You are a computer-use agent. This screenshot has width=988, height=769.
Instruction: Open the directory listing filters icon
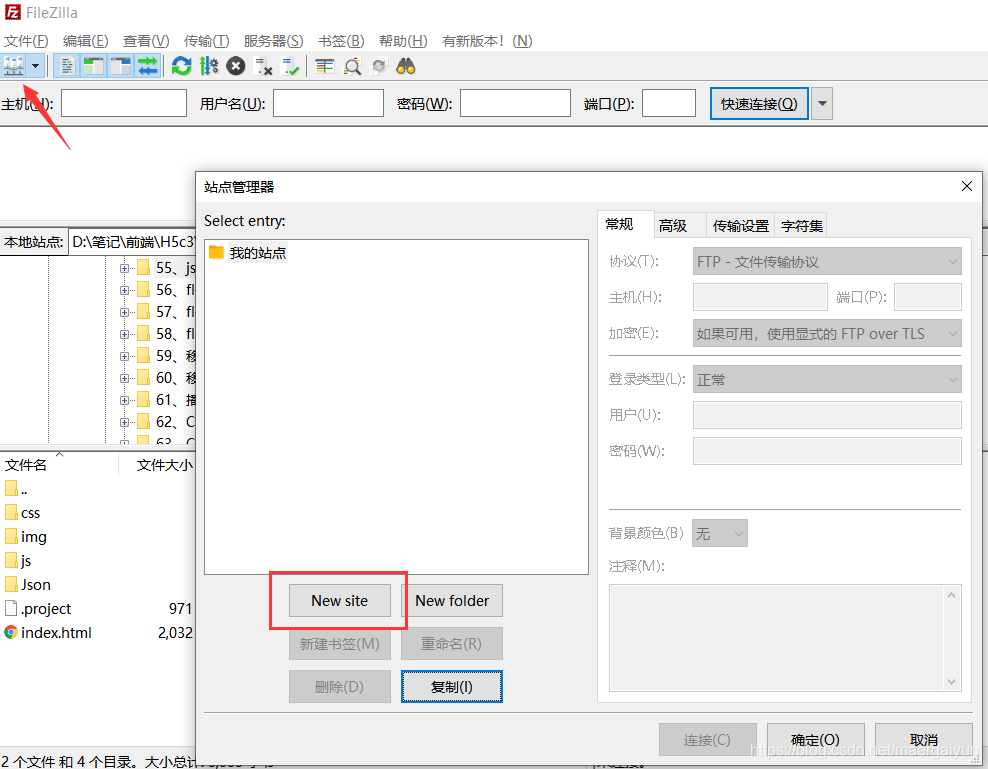[x=325, y=66]
